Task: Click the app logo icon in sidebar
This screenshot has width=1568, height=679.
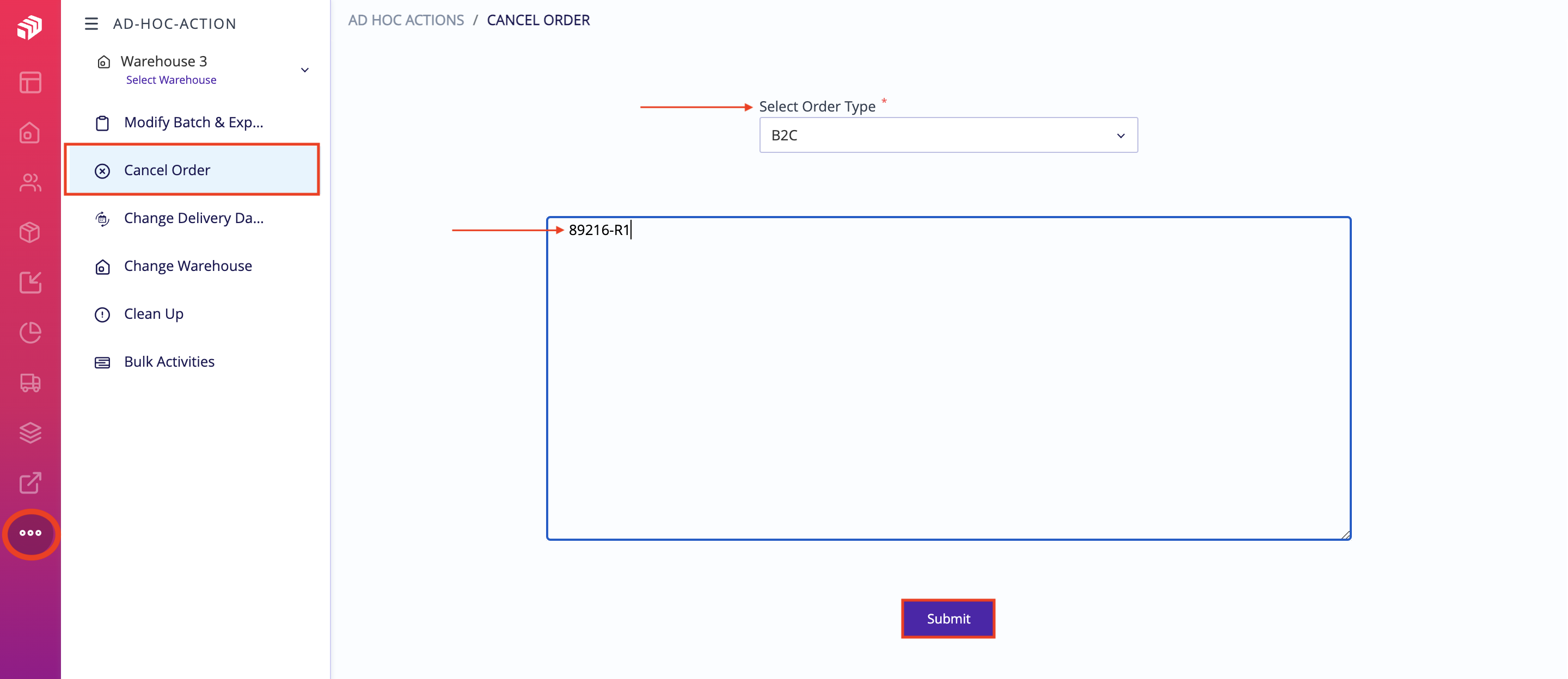Action: point(29,27)
